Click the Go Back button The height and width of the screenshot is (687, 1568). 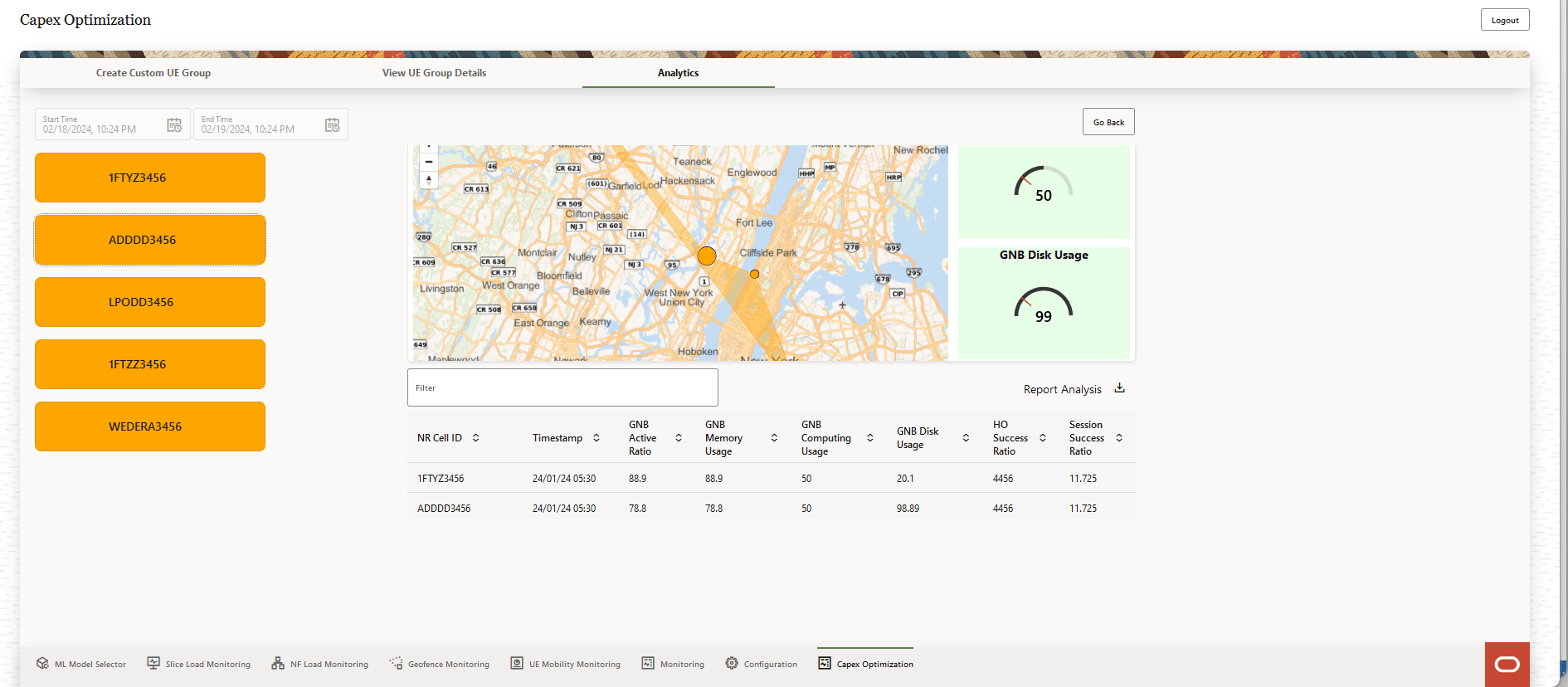1108,122
